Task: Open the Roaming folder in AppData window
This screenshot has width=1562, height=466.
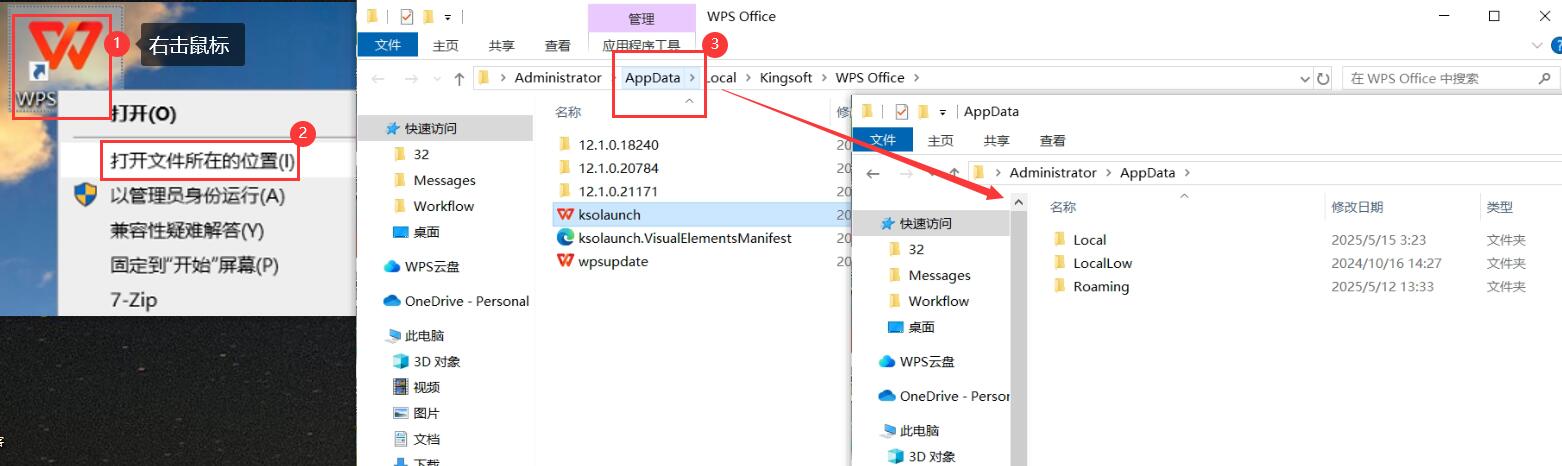Action: pyautogui.click(x=1100, y=287)
